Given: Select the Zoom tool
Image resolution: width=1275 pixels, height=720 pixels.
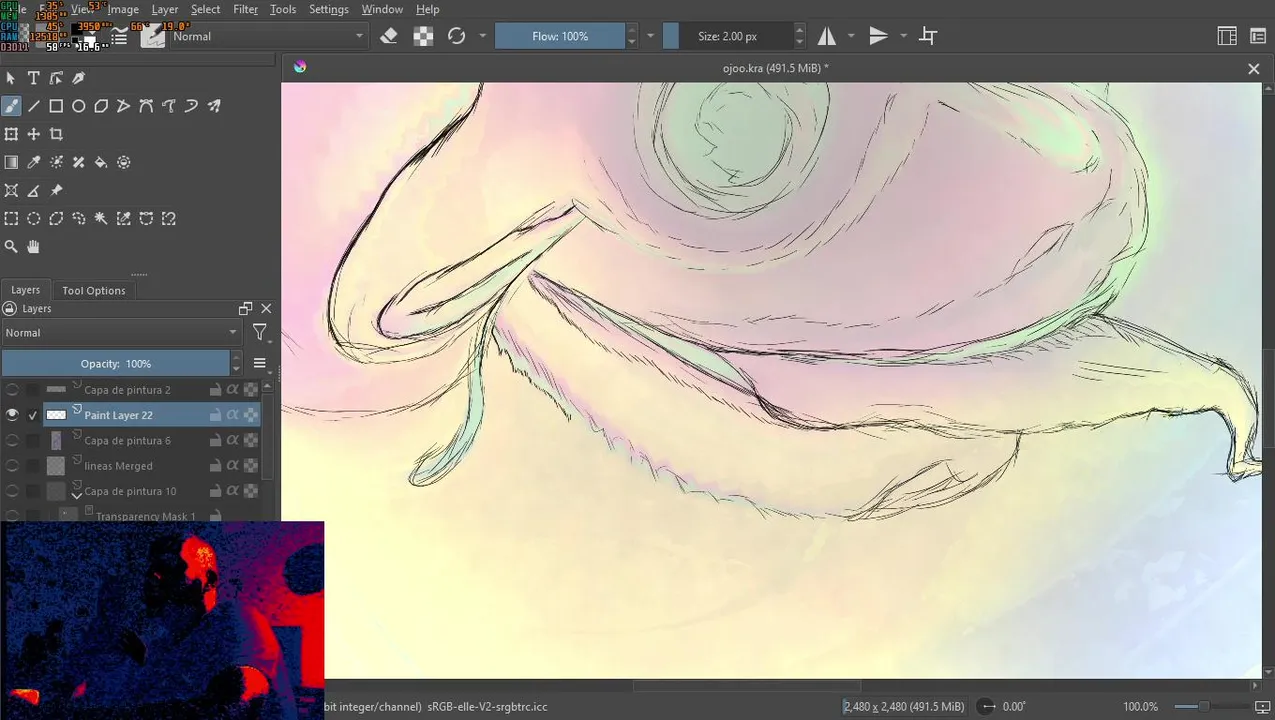Looking at the screenshot, I should (11, 246).
